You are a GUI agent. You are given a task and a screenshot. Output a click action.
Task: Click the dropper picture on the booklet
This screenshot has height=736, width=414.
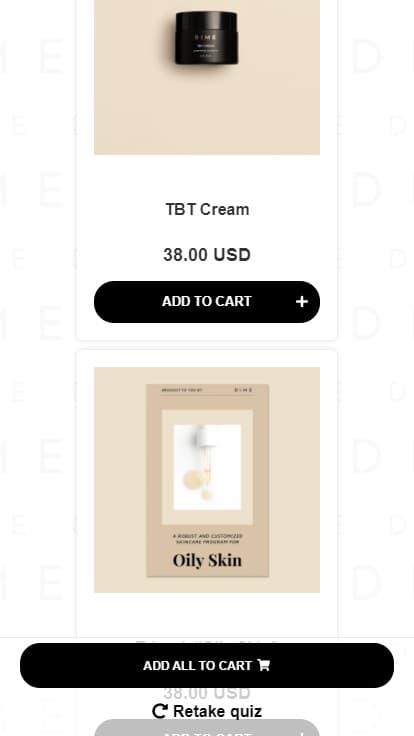point(207,467)
